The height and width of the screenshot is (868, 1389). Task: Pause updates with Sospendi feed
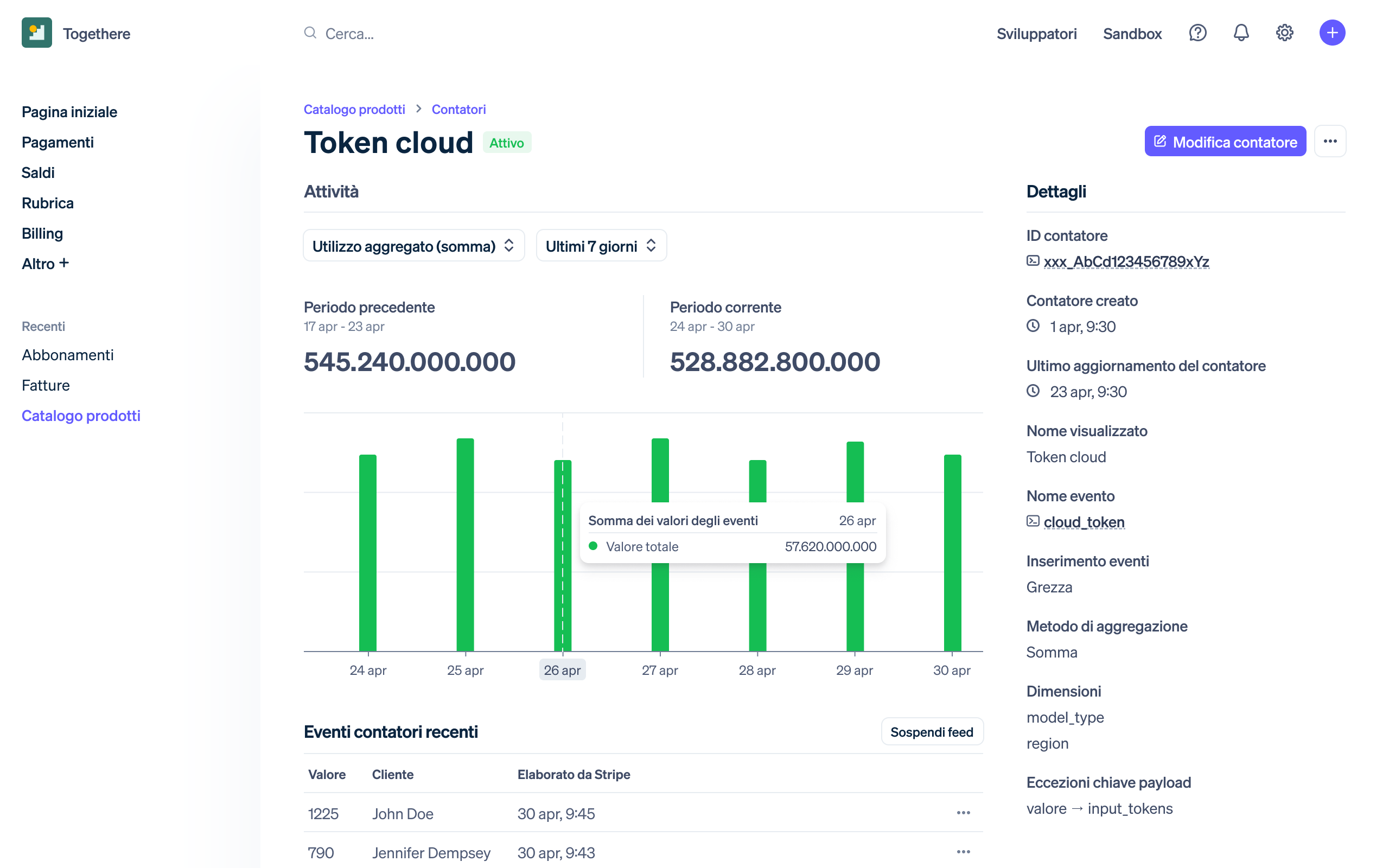click(931, 732)
